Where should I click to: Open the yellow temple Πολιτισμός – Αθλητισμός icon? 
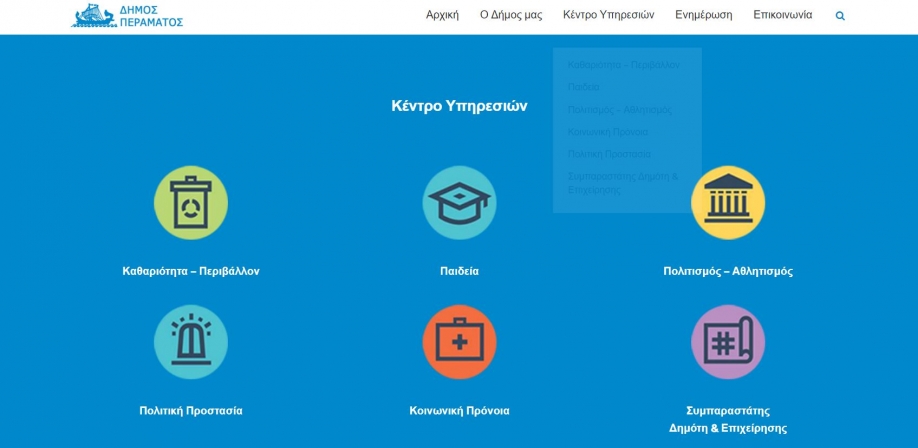(x=728, y=203)
